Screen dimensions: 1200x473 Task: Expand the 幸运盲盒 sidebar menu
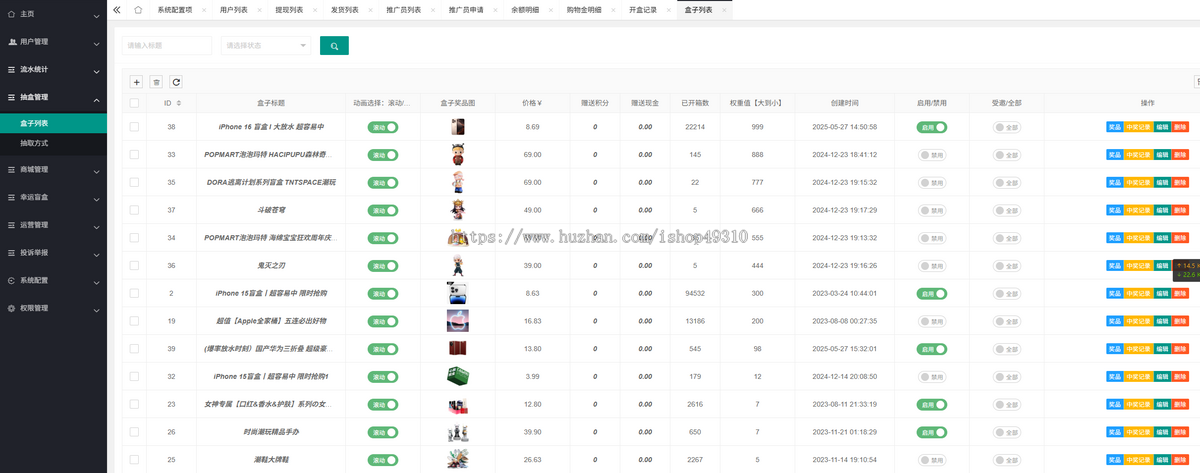(54, 197)
